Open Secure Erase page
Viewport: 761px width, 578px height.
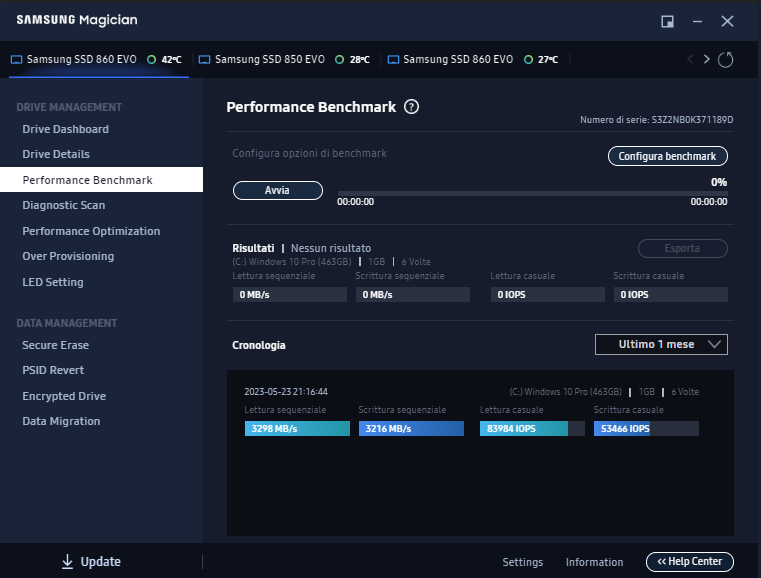(55, 345)
